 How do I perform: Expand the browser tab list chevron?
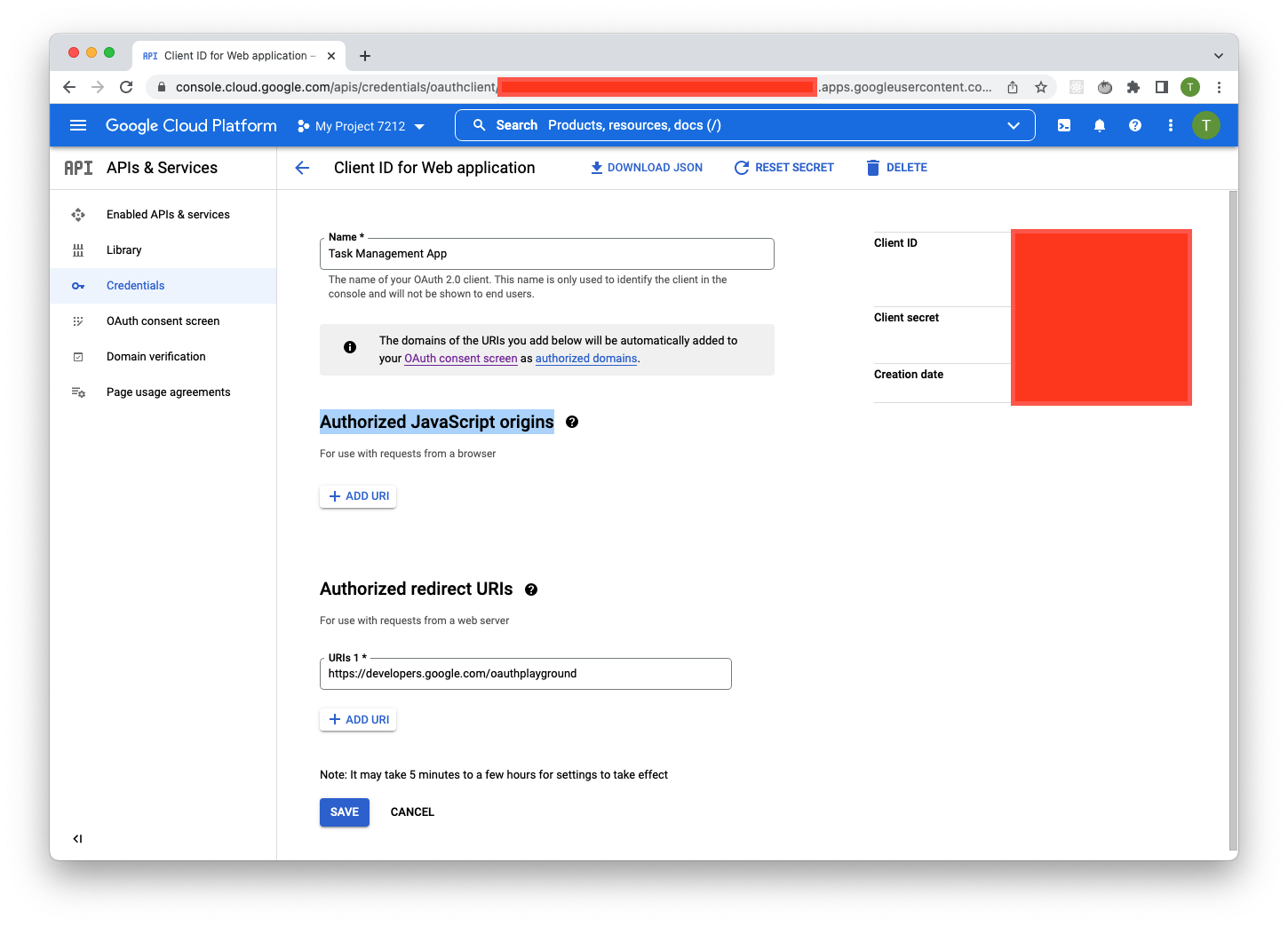coord(1219,56)
